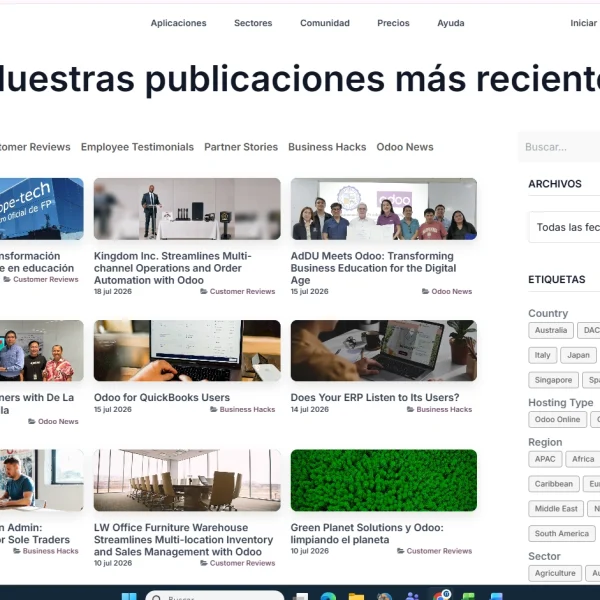
Task: Open the Sole Traders article title
Action: click(35, 533)
